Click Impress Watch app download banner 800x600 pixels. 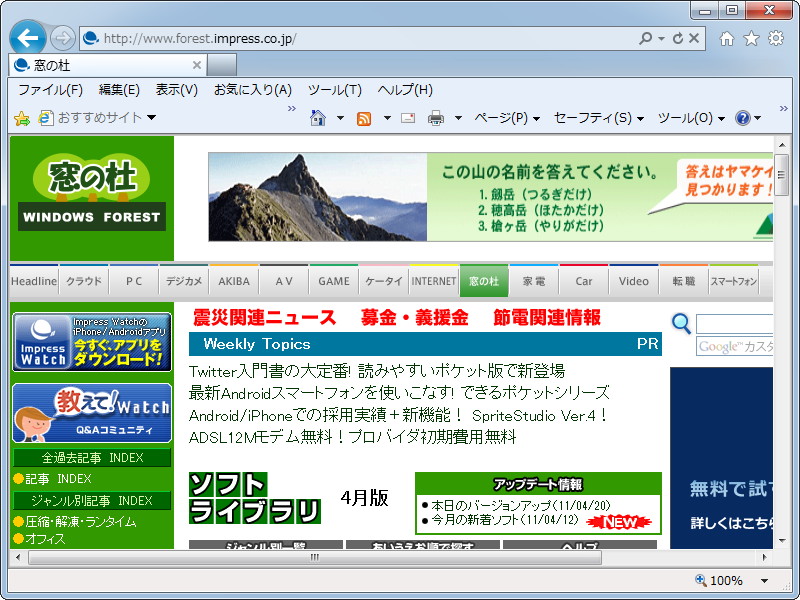92,342
